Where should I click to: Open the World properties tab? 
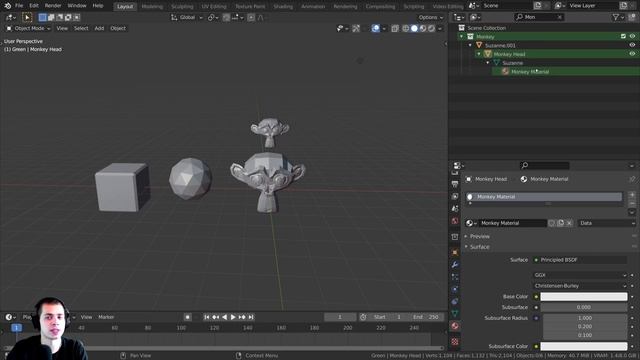click(455, 221)
